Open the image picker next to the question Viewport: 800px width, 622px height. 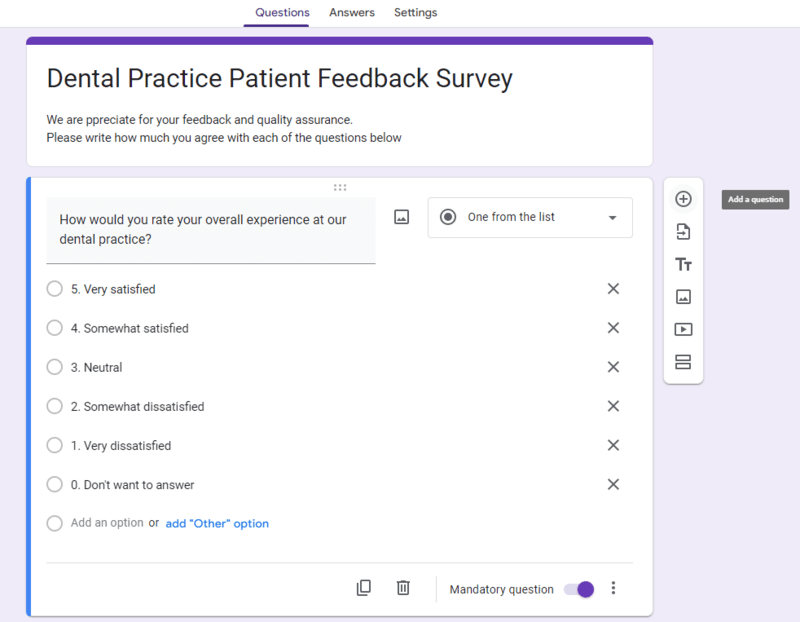tap(401, 217)
